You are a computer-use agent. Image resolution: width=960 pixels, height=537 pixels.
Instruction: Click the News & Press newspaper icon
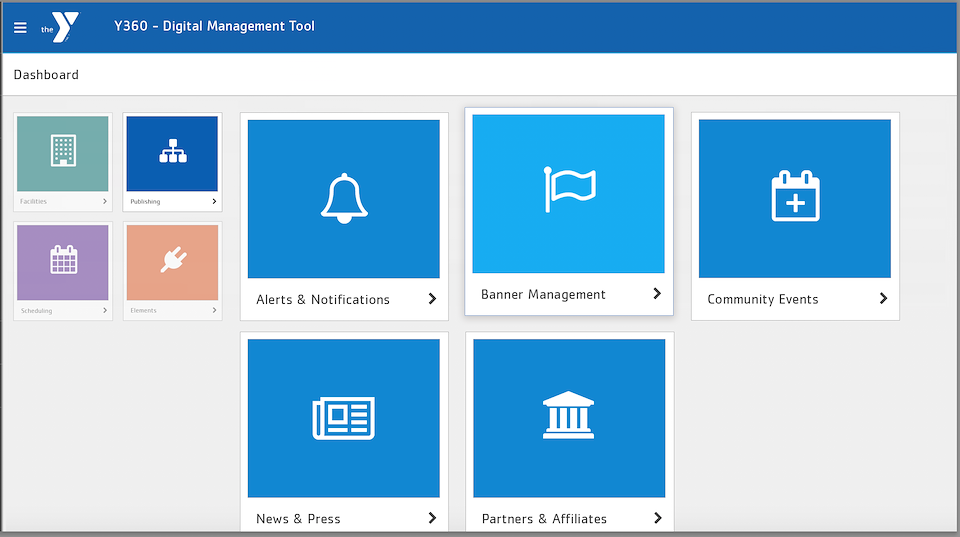point(343,418)
